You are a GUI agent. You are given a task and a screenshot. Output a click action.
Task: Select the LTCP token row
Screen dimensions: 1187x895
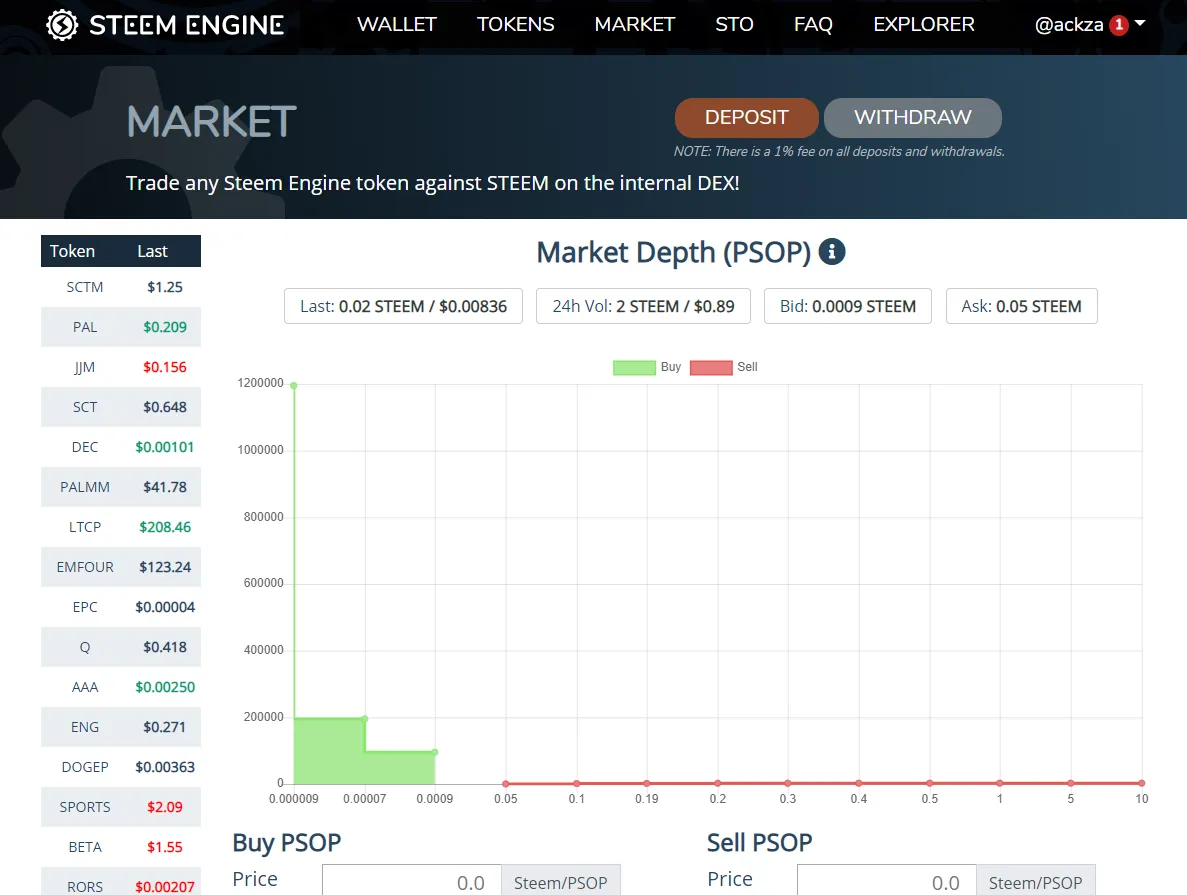121,527
